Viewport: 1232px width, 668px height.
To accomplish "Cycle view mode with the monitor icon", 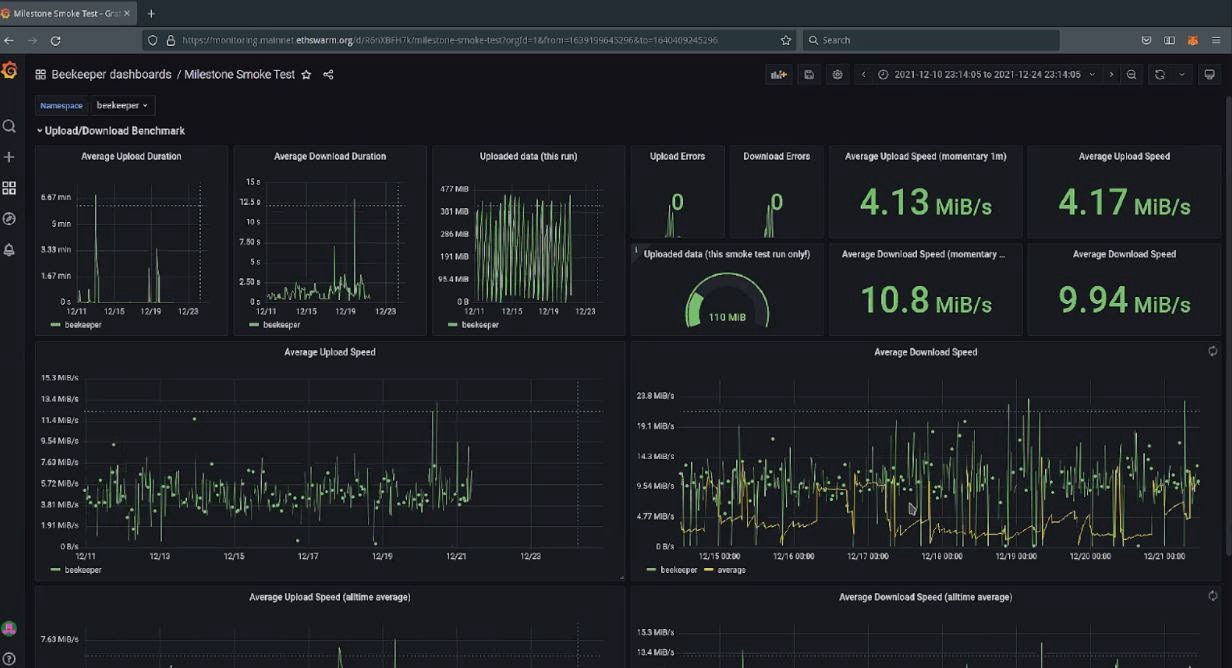I will (1209, 75).
